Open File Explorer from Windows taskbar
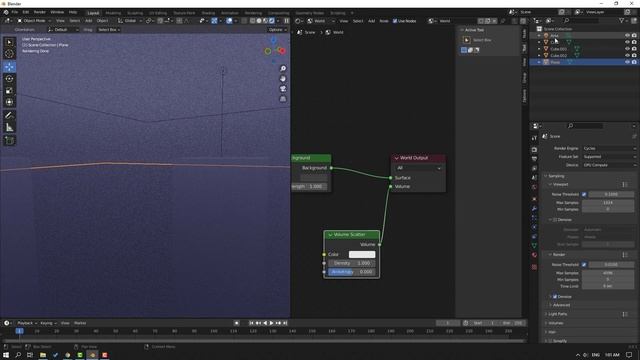 coord(43,355)
